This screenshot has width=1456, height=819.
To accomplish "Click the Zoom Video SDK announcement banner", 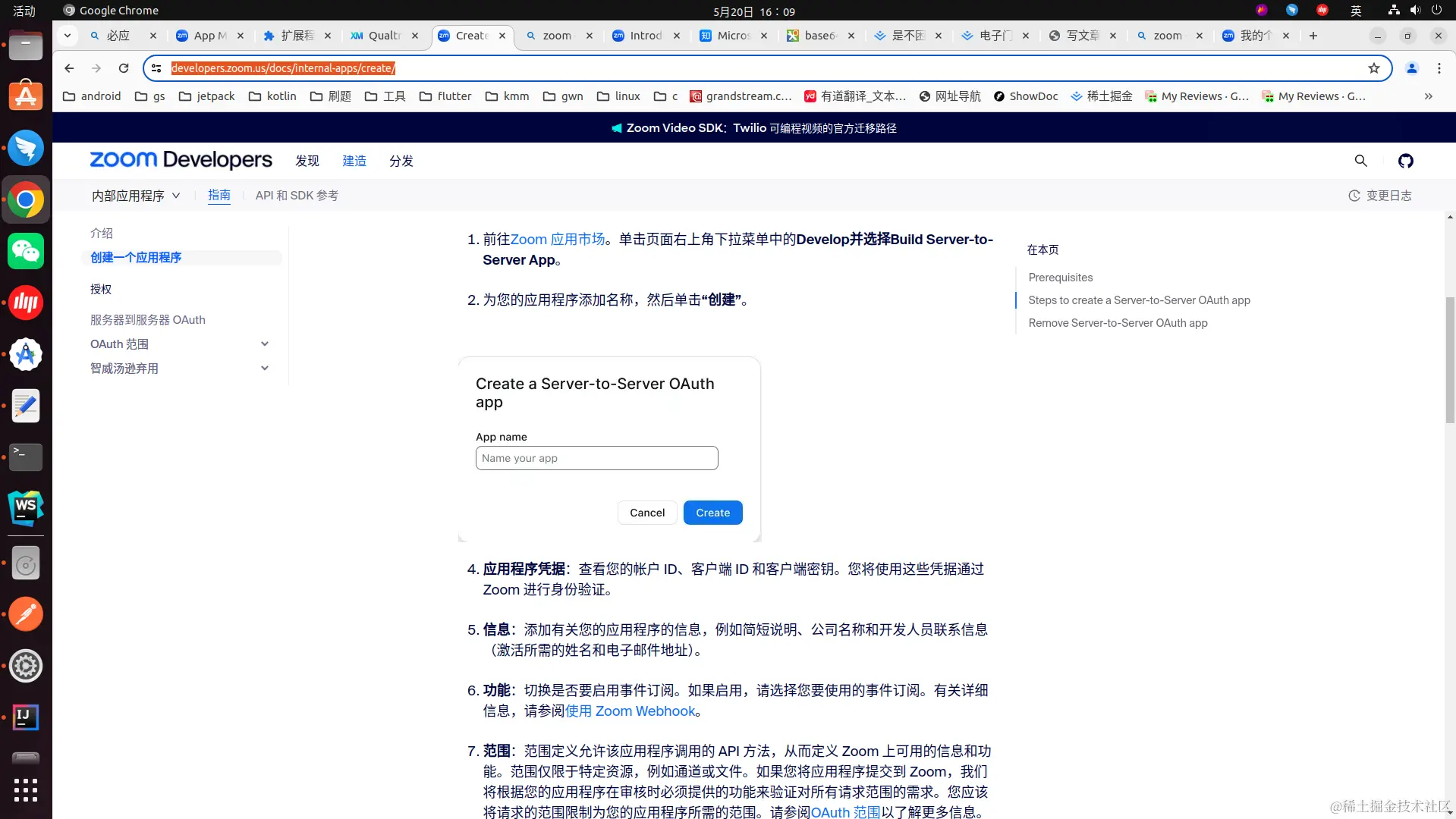I will (754, 128).
